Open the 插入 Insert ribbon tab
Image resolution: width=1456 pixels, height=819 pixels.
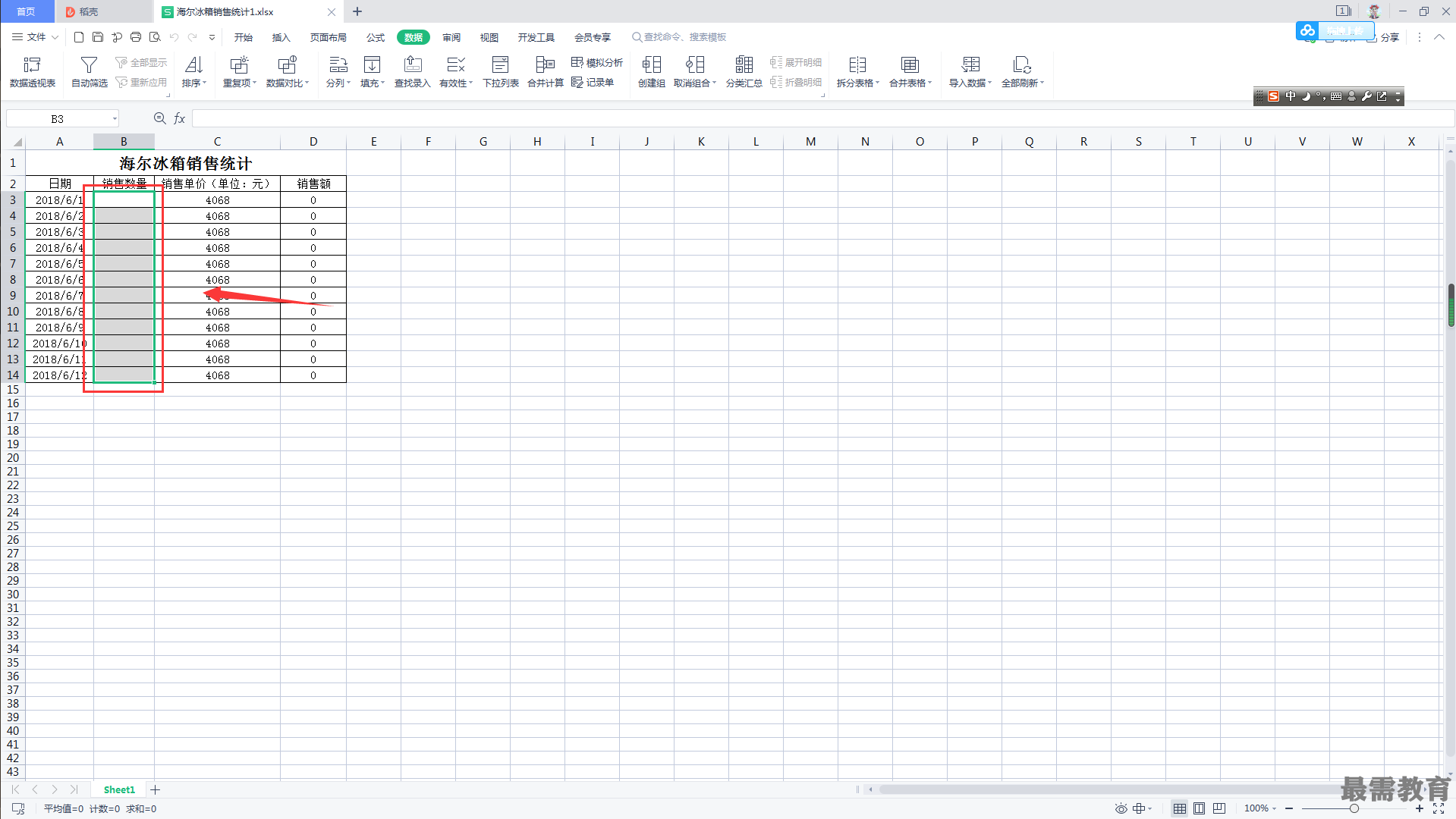281,37
